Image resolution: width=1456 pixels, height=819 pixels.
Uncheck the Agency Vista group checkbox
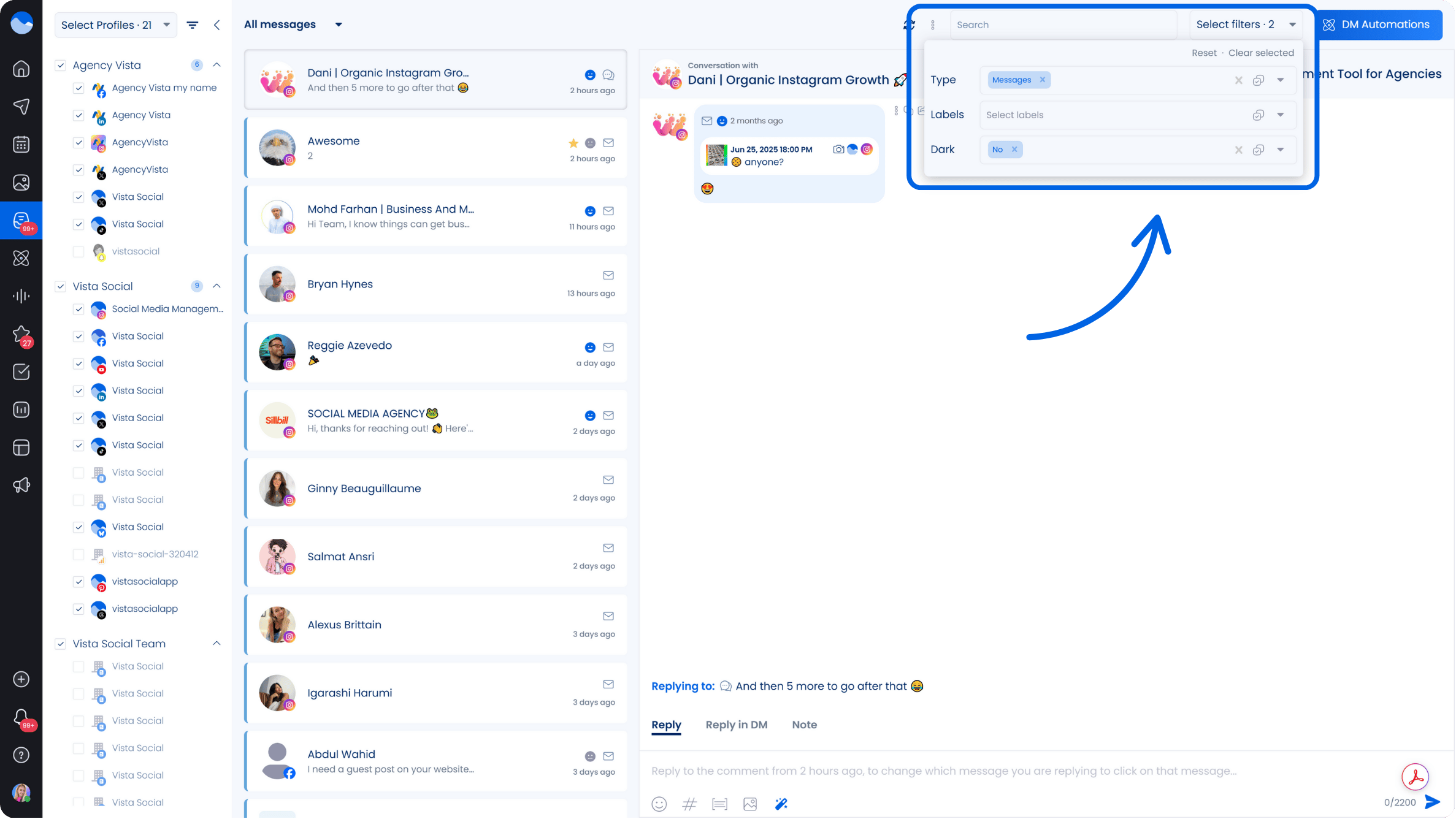[x=61, y=65]
